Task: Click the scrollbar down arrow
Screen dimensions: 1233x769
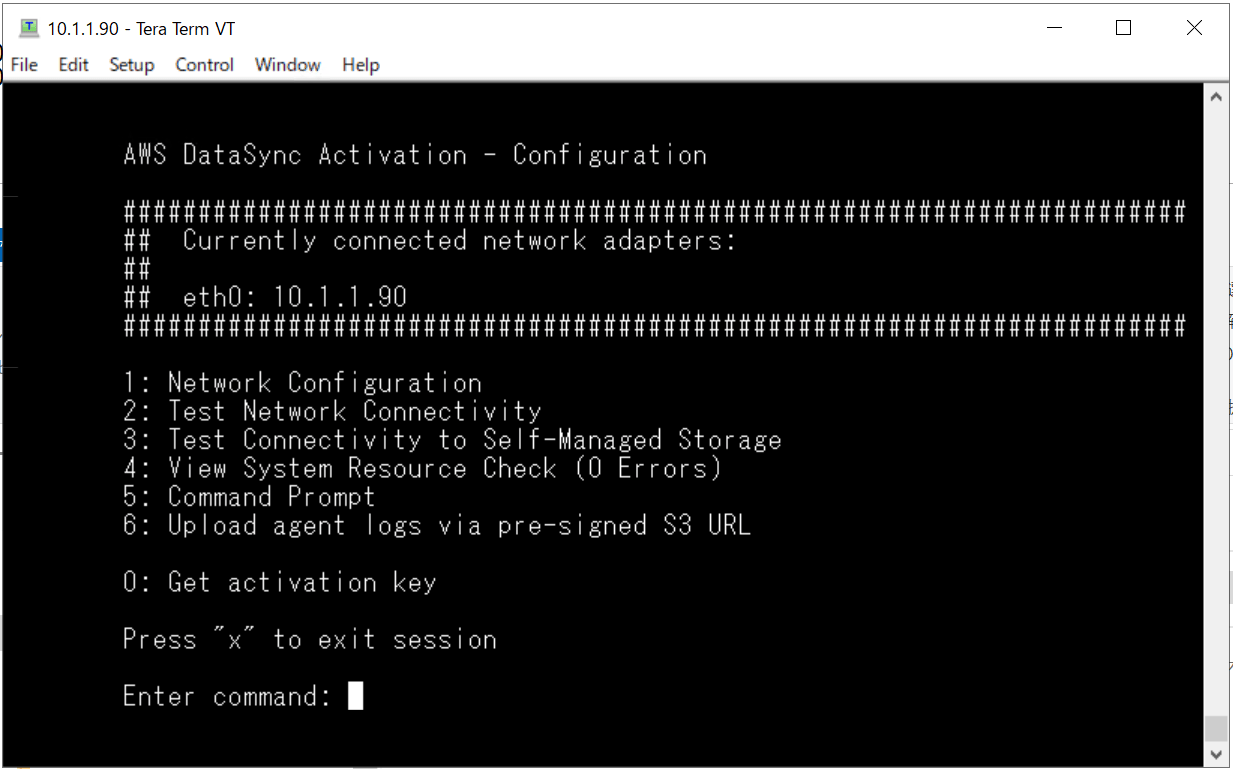Action: [1216, 754]
